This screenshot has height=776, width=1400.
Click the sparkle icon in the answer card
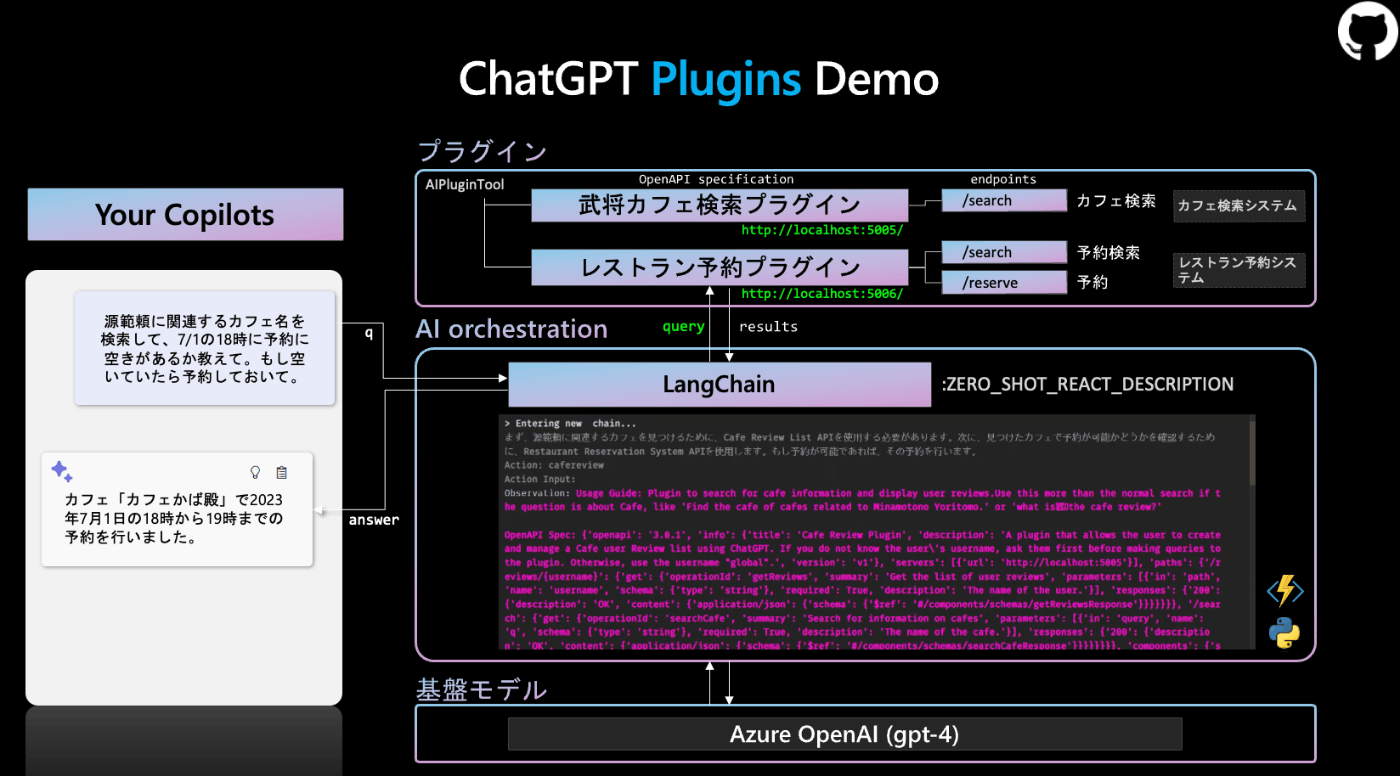(61, 471)
